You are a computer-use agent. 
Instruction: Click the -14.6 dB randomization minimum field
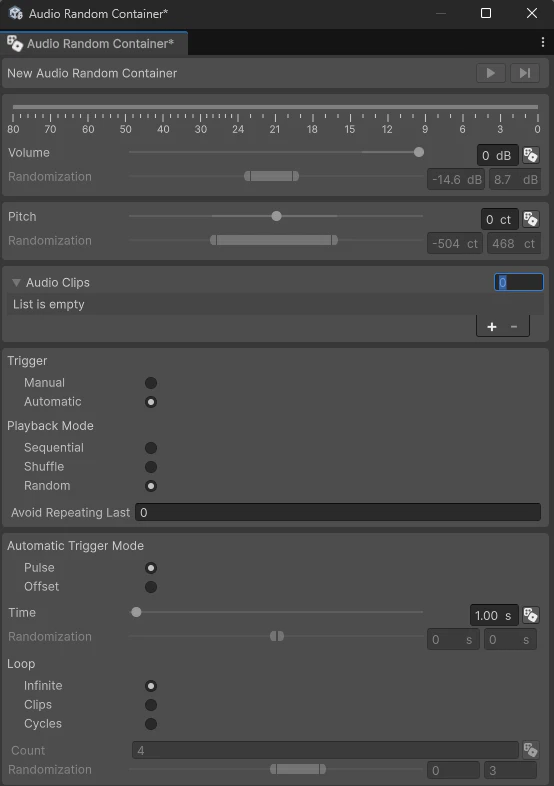456,179
